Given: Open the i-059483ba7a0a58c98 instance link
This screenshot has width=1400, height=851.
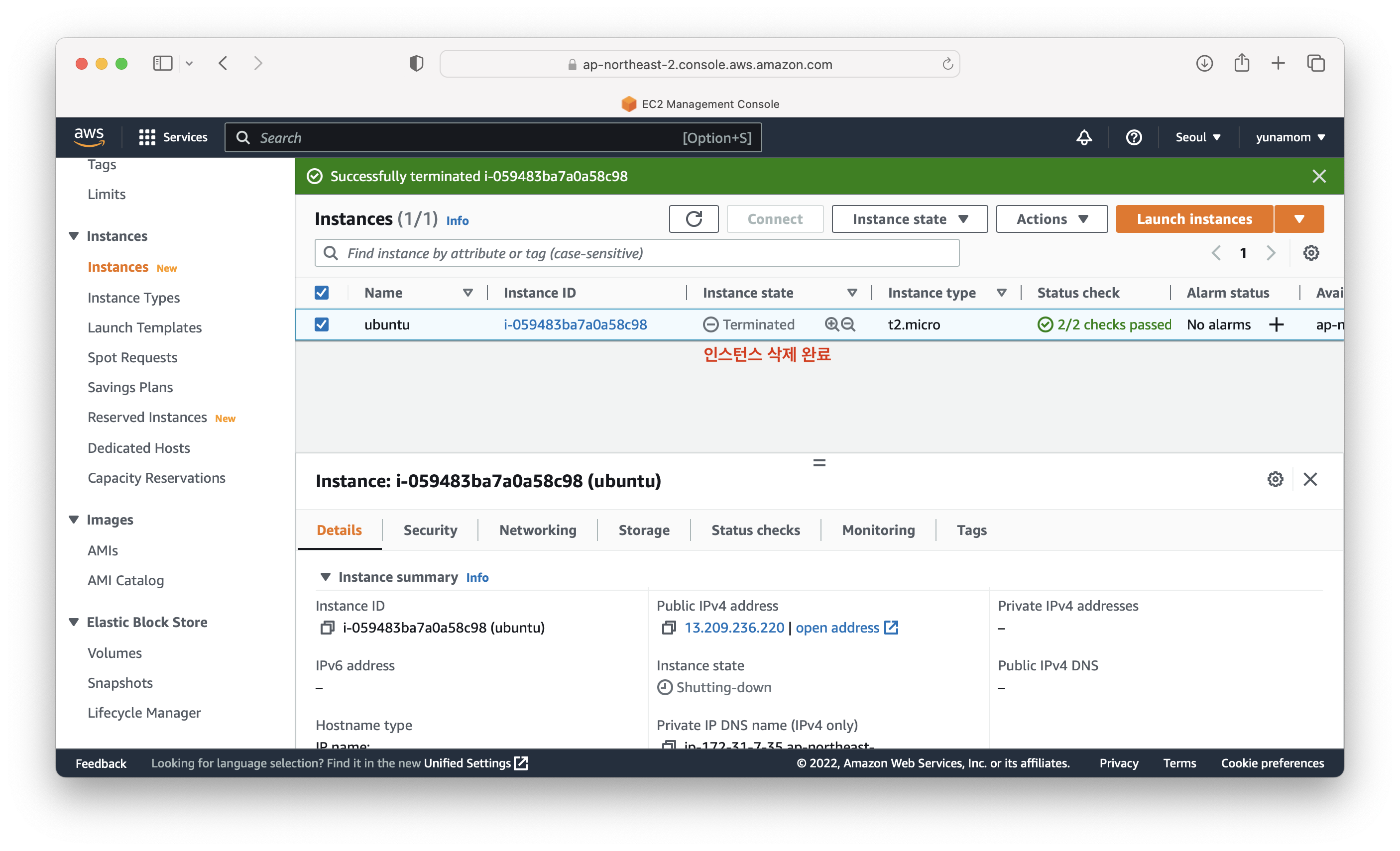Looking at the screenshot, I should pyautogui.click(x=575, y=324).
